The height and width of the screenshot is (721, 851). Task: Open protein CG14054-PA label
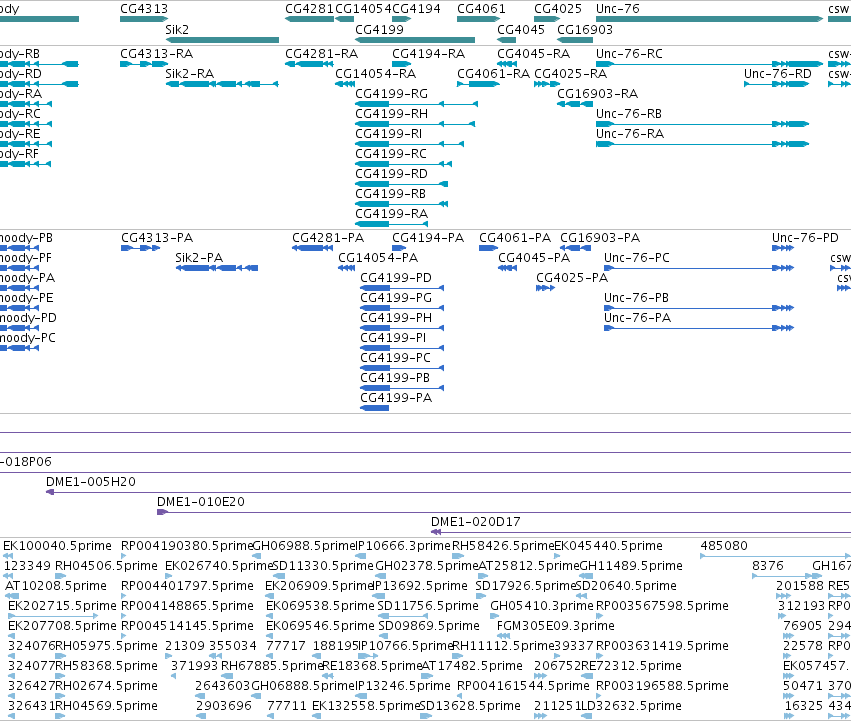[x=378, y=258]
